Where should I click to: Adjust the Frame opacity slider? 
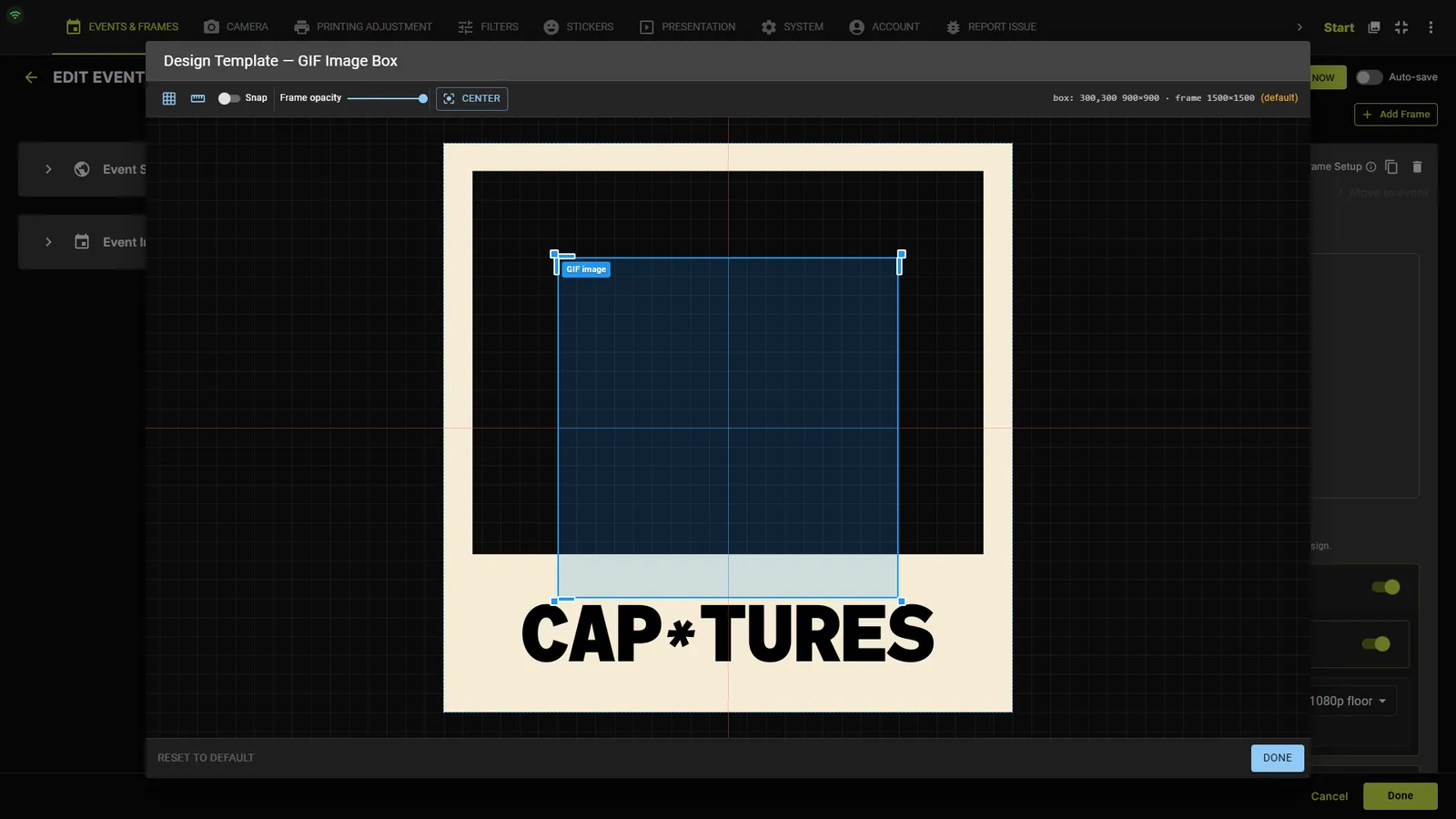pos(388,98)
